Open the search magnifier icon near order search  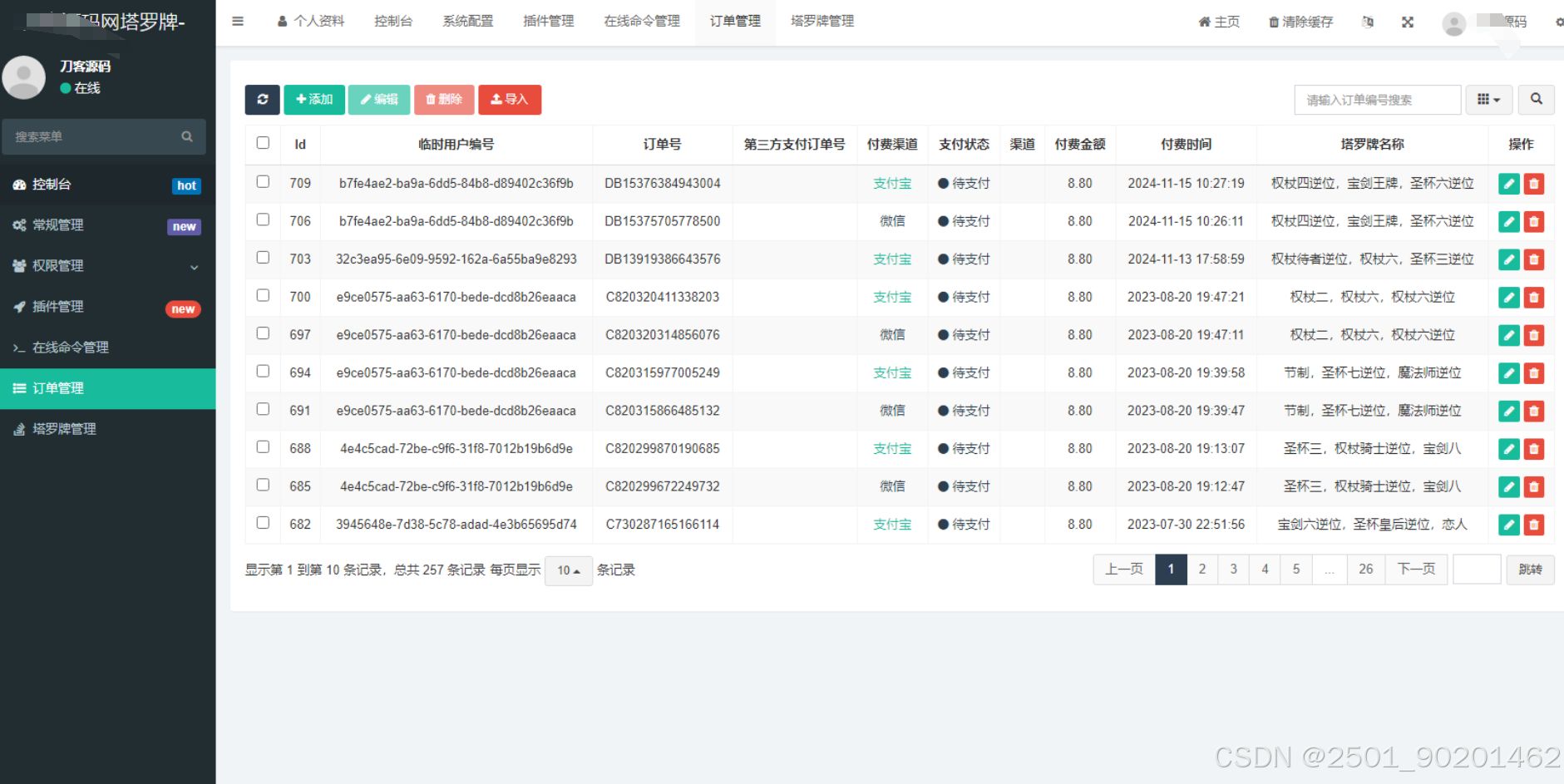point(1536,100)
